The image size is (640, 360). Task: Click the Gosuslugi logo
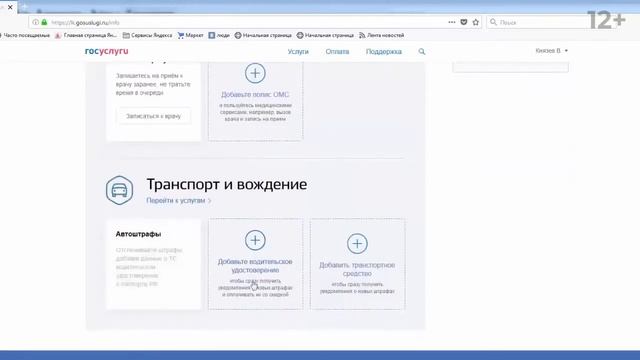tap(107, 51)
